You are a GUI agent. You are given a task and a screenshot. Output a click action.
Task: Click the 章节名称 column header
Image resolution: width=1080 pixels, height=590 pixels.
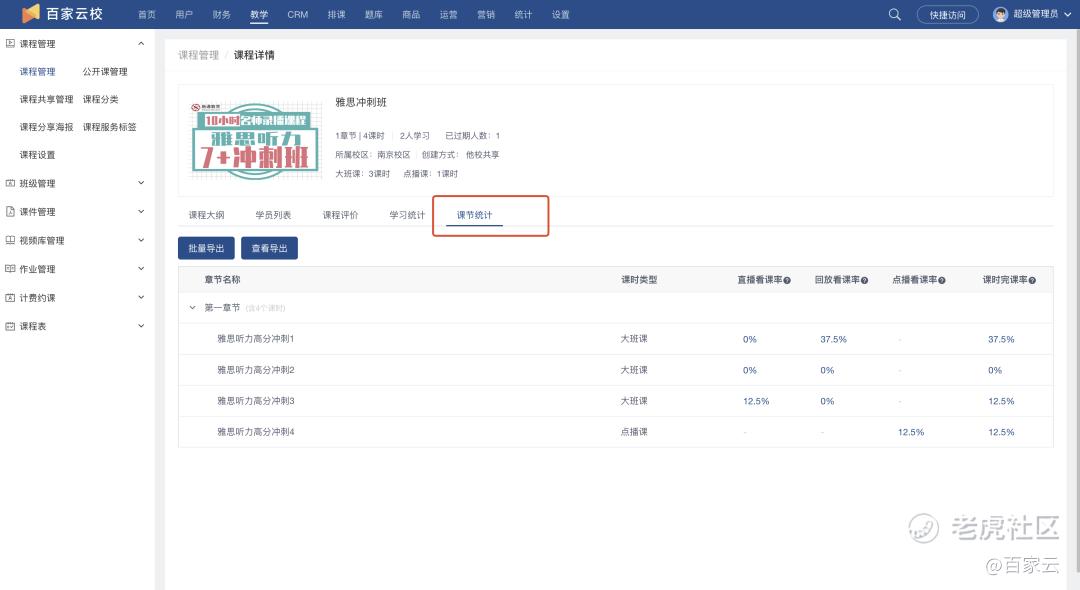click(x=222, y=280)
